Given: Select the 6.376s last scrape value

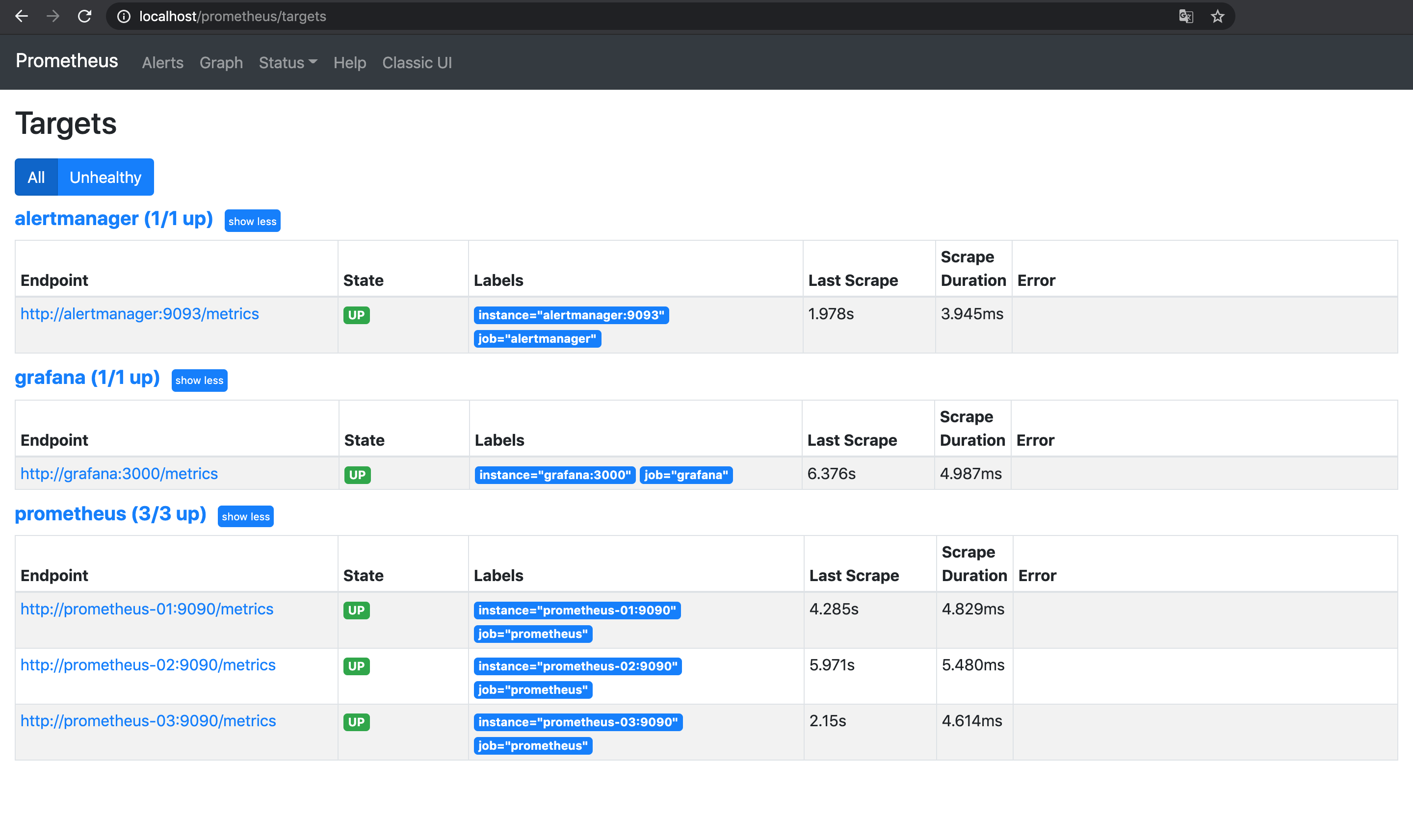Looking at the screenshot, I should [832, 474].
